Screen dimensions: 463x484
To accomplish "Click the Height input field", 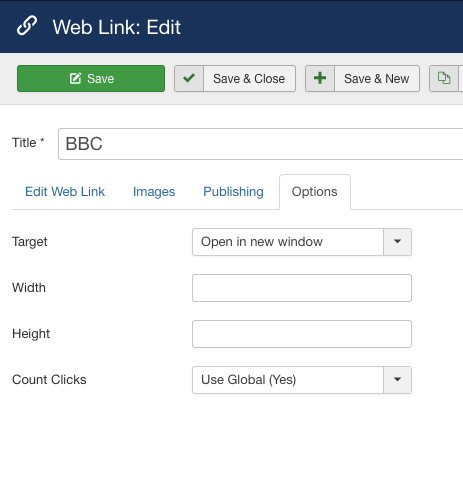I will tap(302, 334).
